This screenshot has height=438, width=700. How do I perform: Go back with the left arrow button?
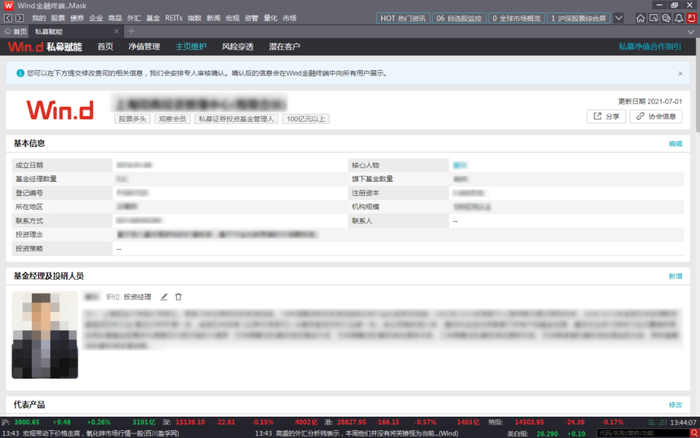pos(8,18)
